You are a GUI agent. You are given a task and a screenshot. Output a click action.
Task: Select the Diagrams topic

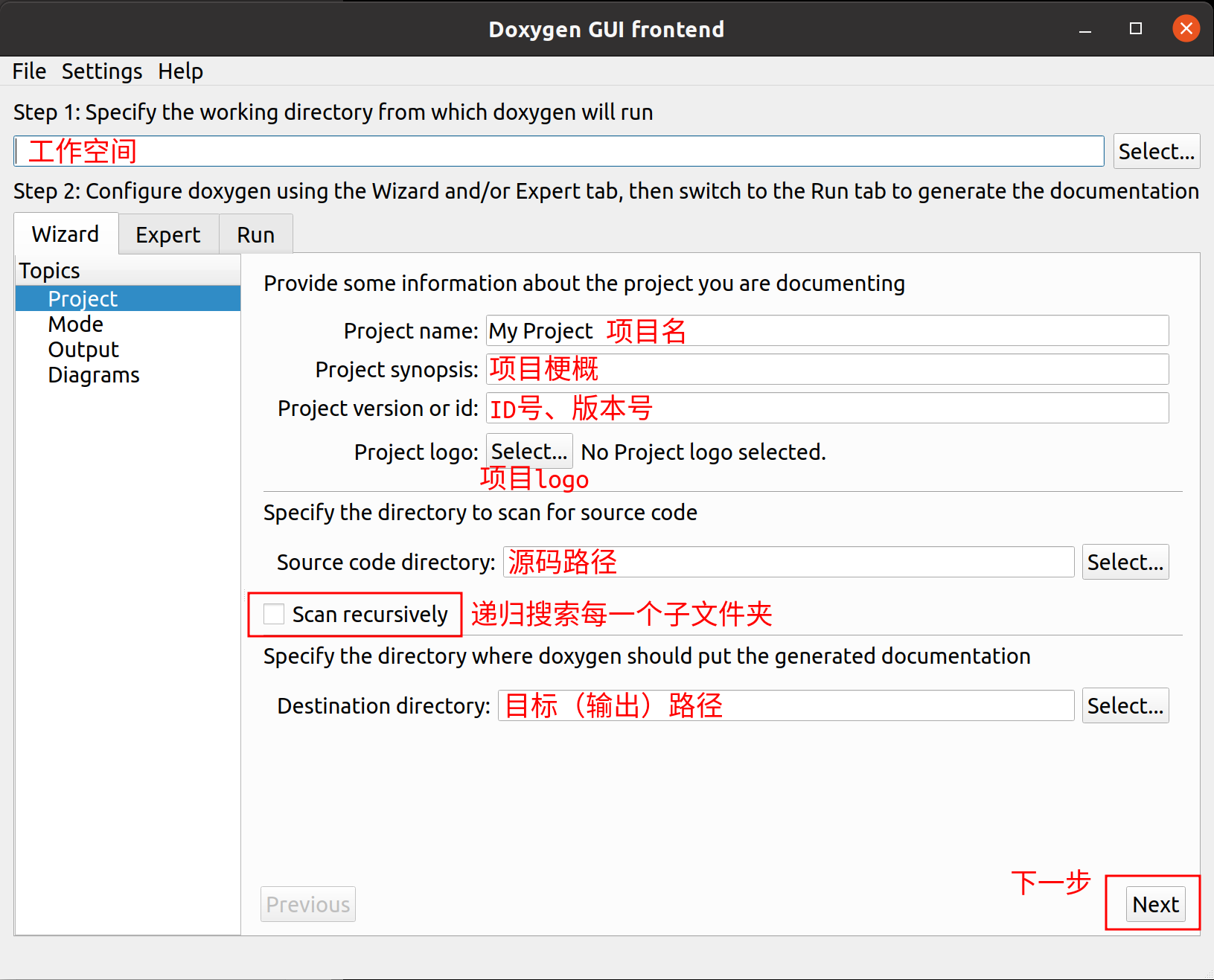(x=94, y=374)
